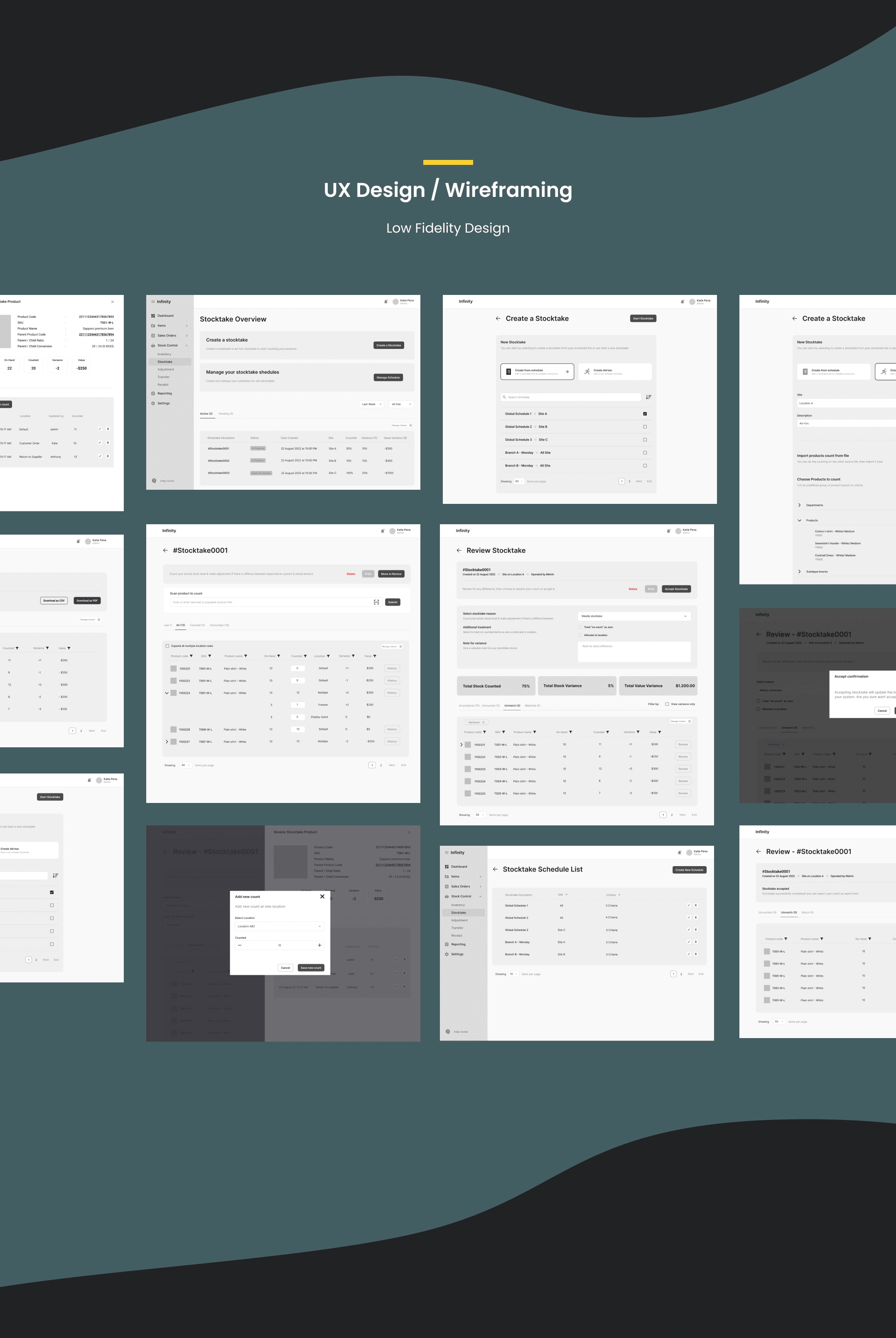The image size is (896, 1338).
Task: Check Allocate to location on Review Stocktake
Action: [580, 635]
